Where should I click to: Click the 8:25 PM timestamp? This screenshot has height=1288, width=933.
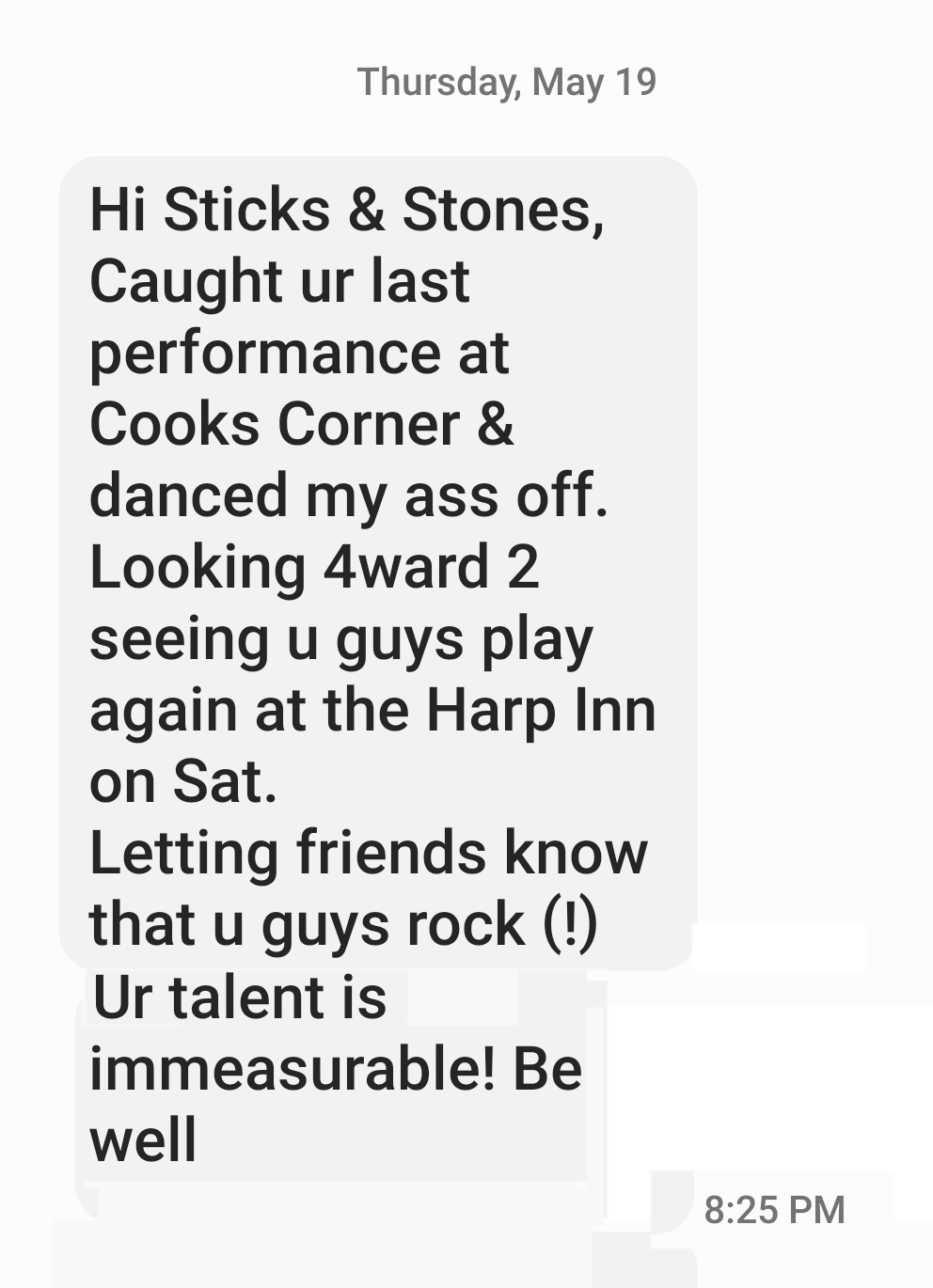coord(774,1210)
